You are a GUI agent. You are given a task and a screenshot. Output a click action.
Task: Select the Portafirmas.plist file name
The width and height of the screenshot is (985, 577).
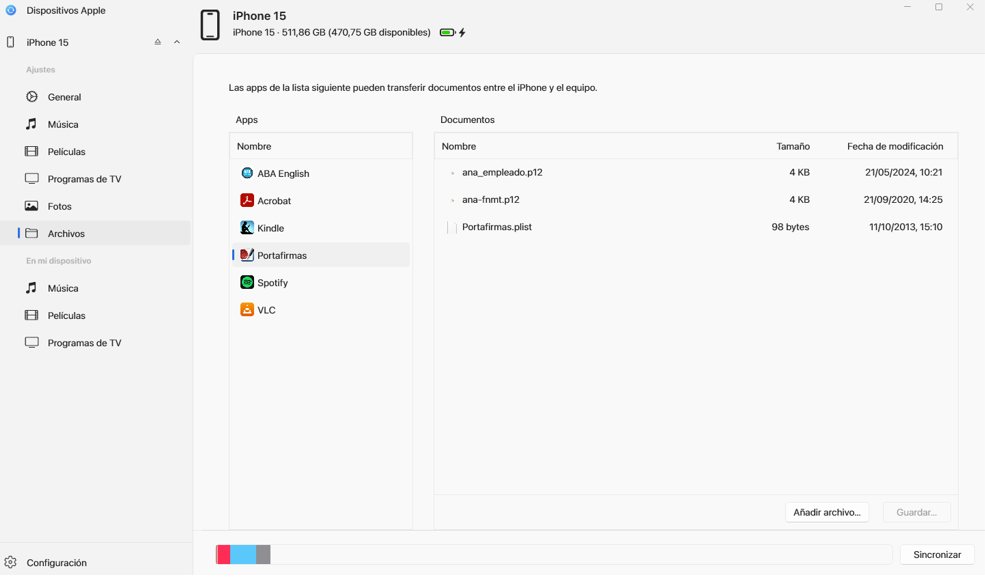pyautogui.click(x=497, y=227)
